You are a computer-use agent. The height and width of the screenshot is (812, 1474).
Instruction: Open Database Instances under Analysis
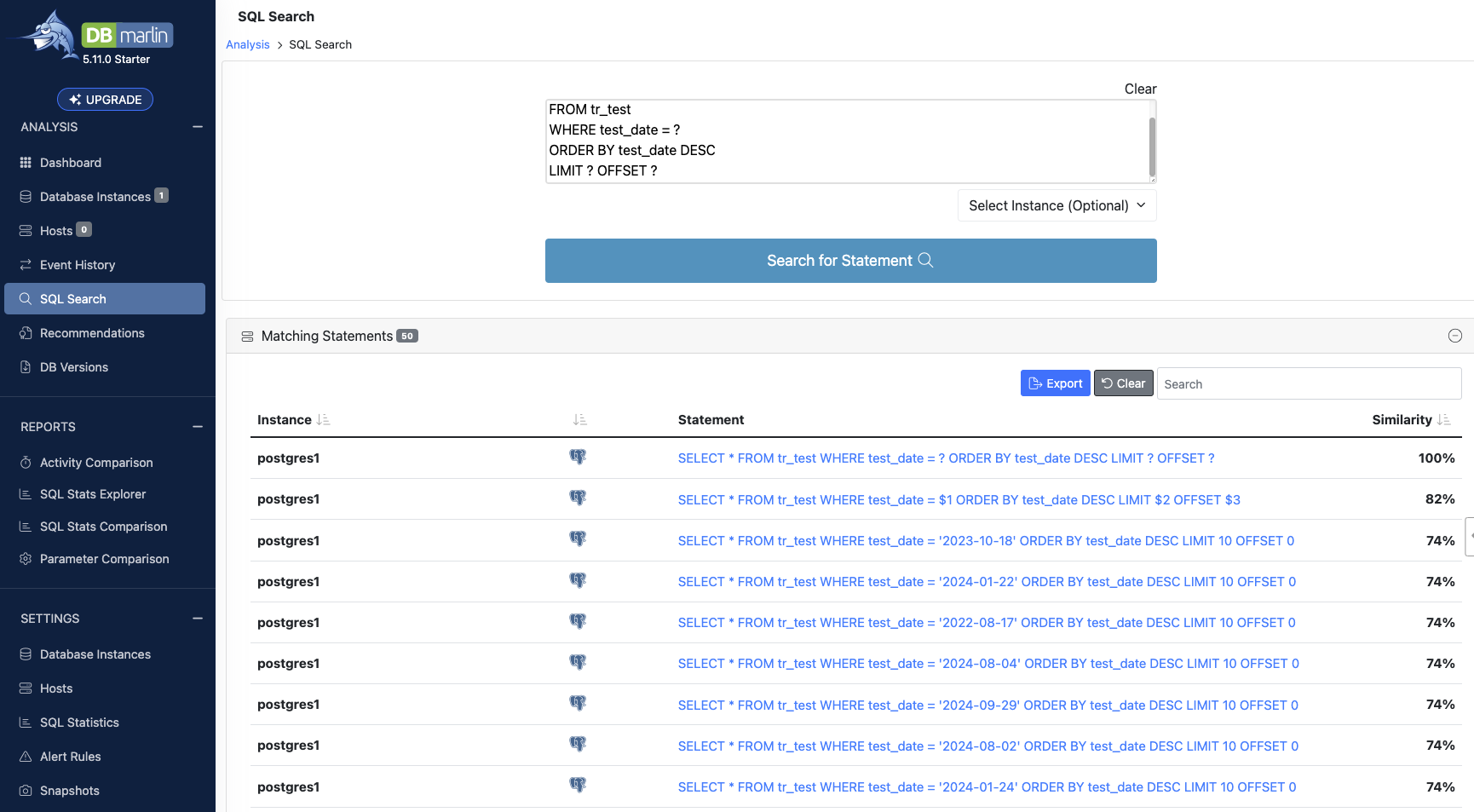click(95, 197)
